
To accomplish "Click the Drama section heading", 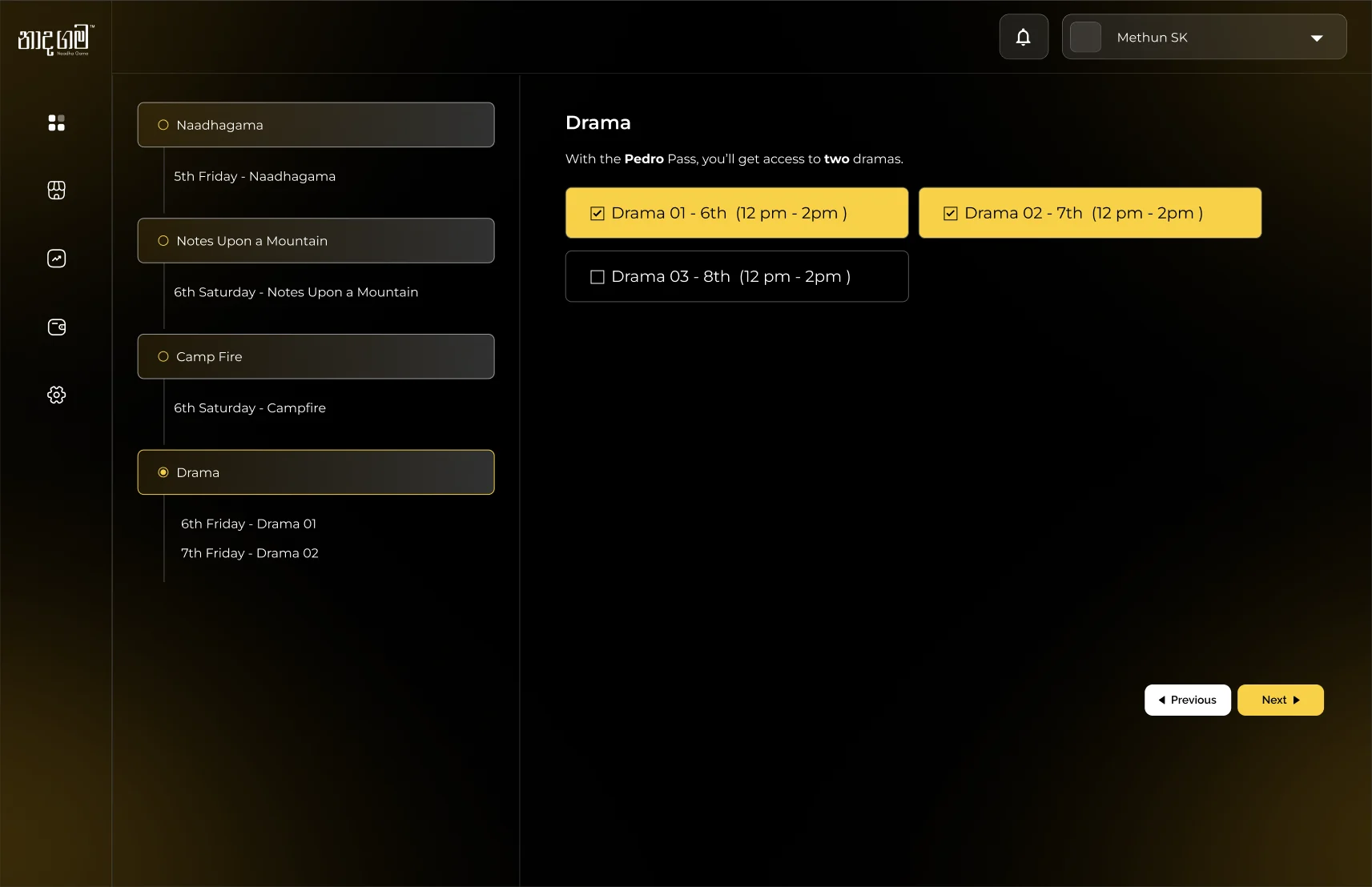I will [x=598, y=122].
